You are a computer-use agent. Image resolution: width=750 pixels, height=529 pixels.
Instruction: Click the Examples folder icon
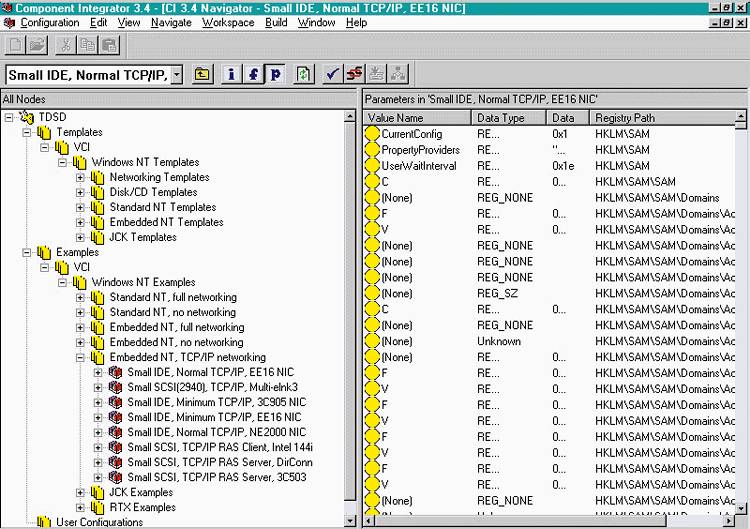(x=44, y=252)
